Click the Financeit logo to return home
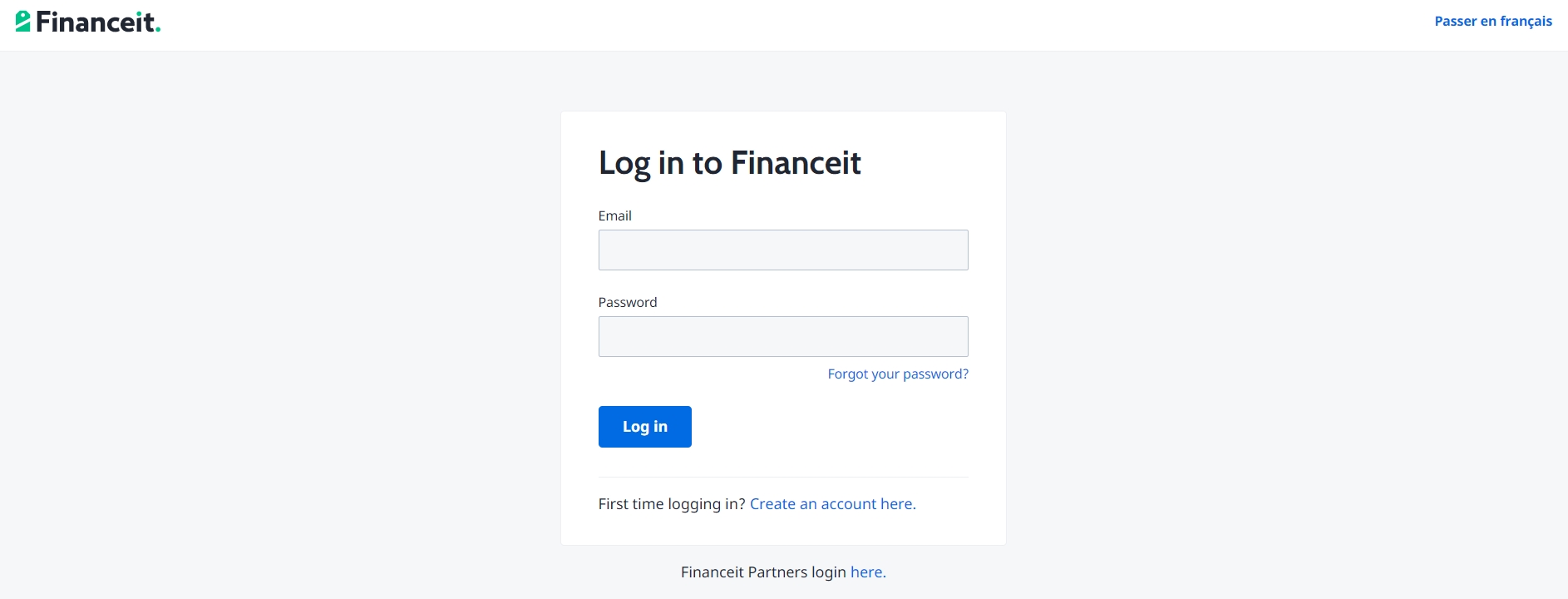The height and width of the screenshot is (599, 1568). 87,20
